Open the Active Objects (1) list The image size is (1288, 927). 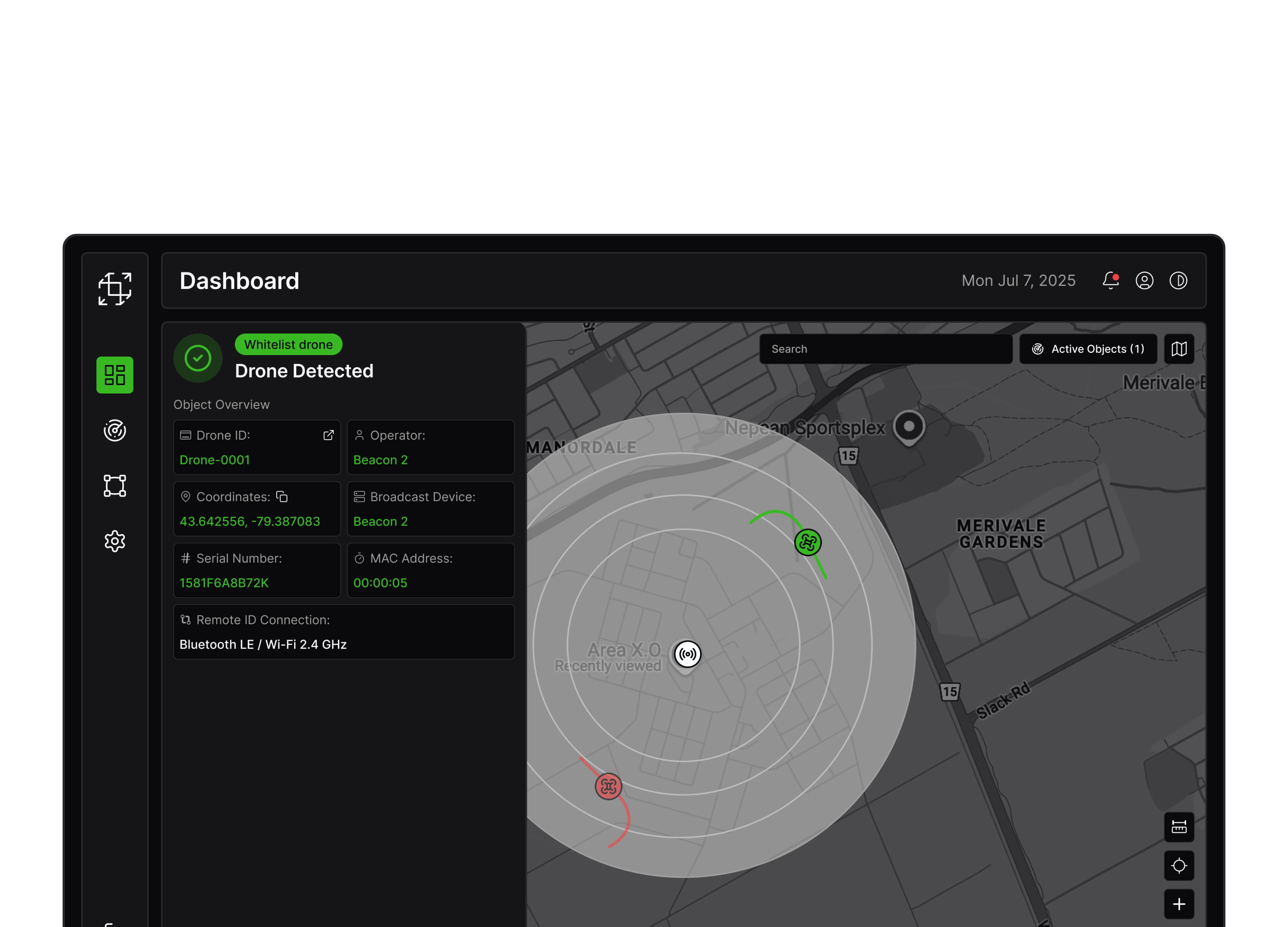point(1088,349)
